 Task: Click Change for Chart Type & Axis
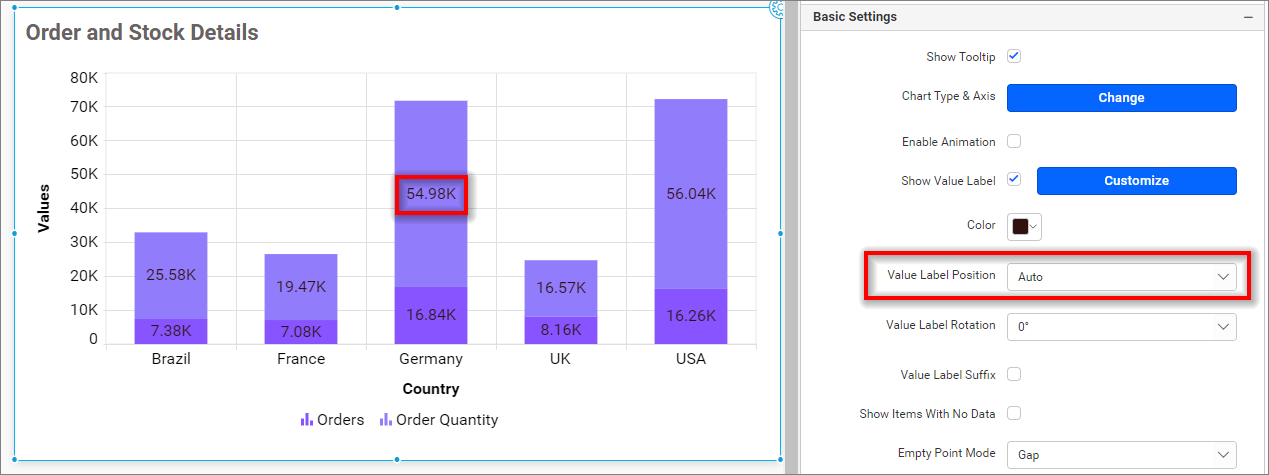pyautogui.click(x=1120, y=98)
